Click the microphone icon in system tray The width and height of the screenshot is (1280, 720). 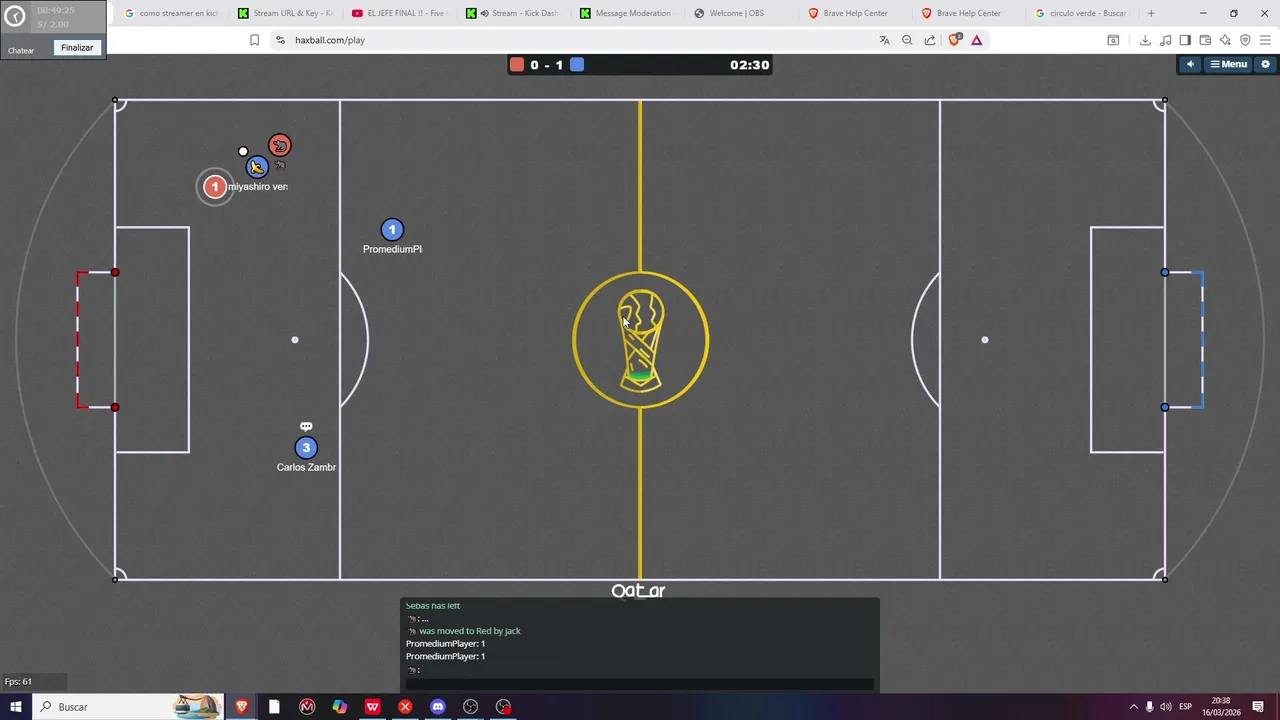1149,707
